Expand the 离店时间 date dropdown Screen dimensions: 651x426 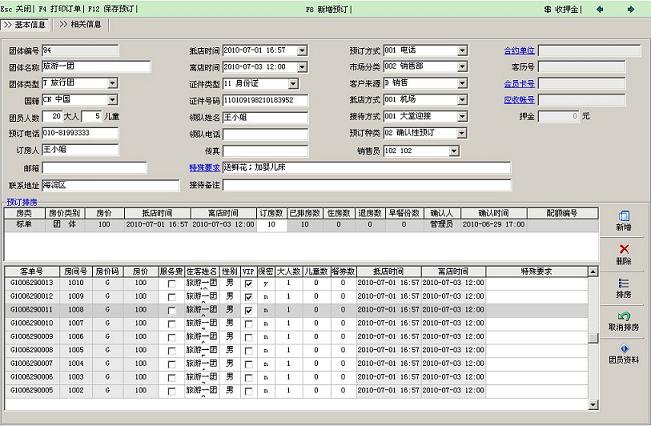(x=302, y=67)
